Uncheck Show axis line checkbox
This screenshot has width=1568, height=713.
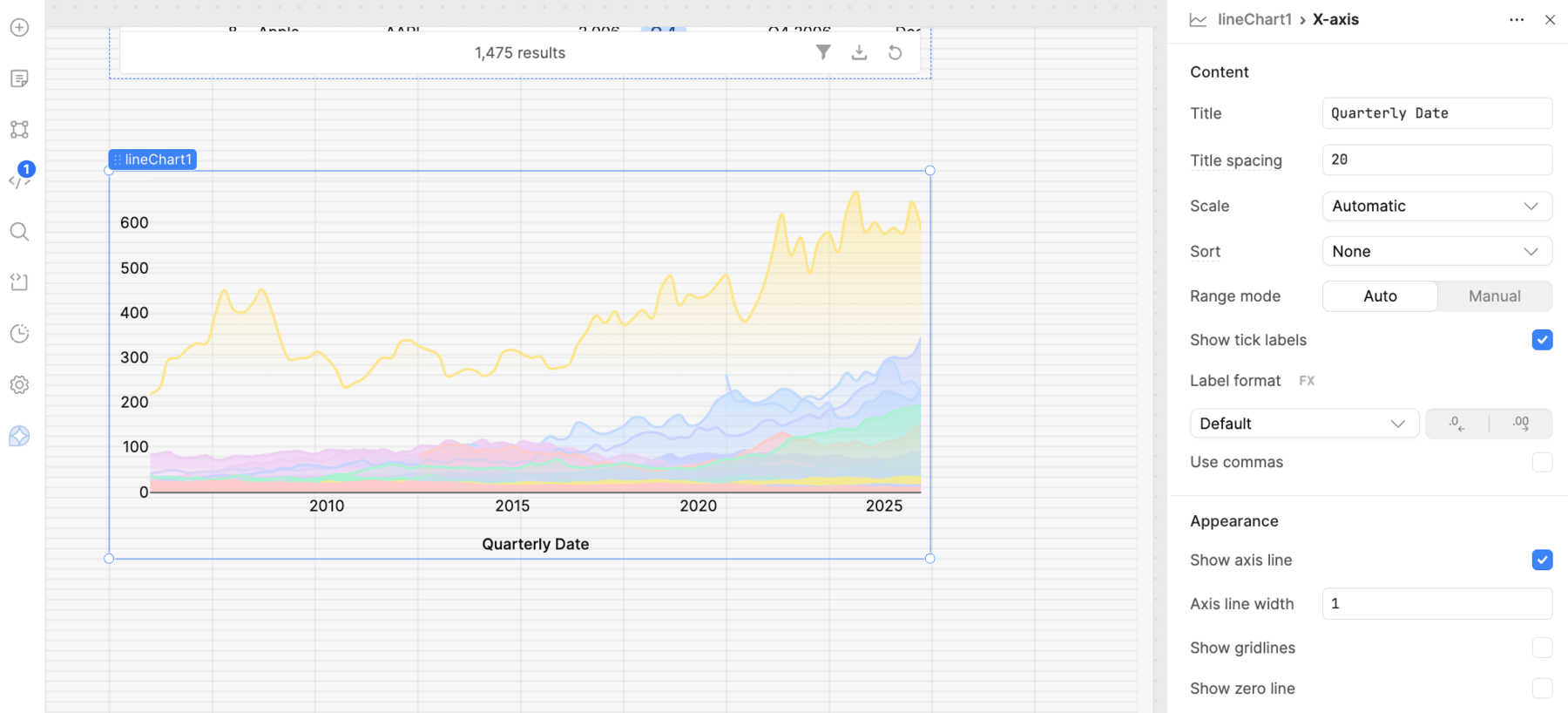click(x=1542, y=560)
